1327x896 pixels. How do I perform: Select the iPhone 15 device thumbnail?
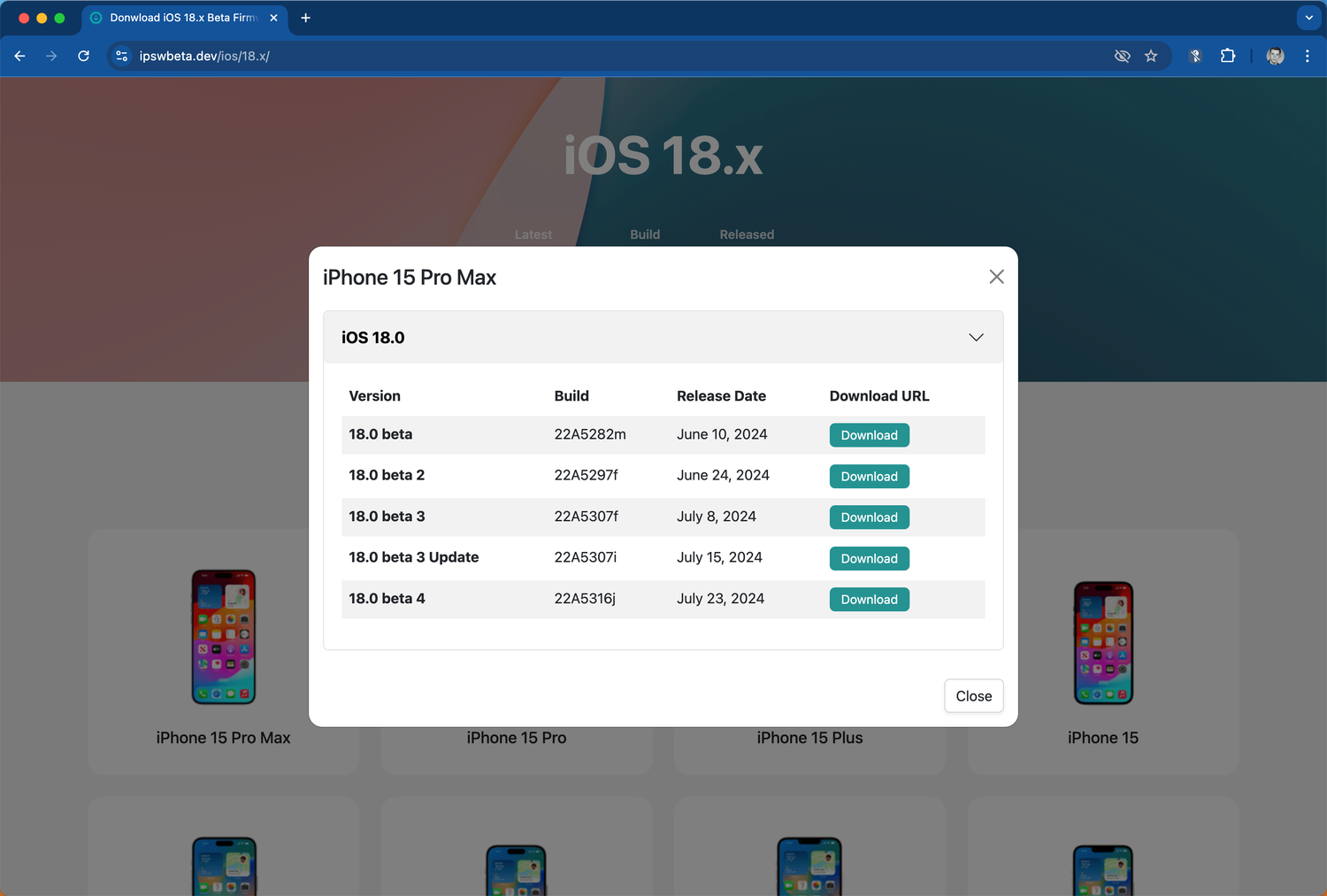coord(1103,643)
